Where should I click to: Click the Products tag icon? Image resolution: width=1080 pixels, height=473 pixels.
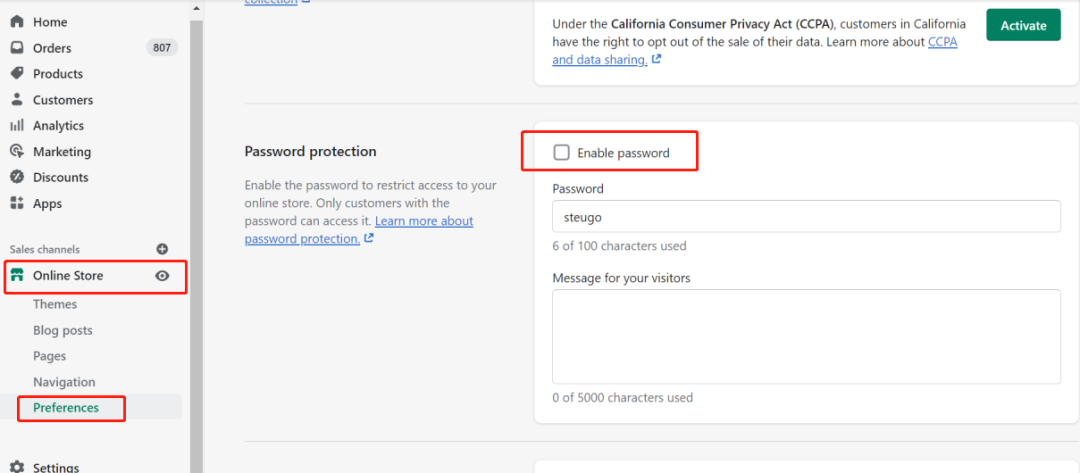pyautogui.click(x=17, y=74)
